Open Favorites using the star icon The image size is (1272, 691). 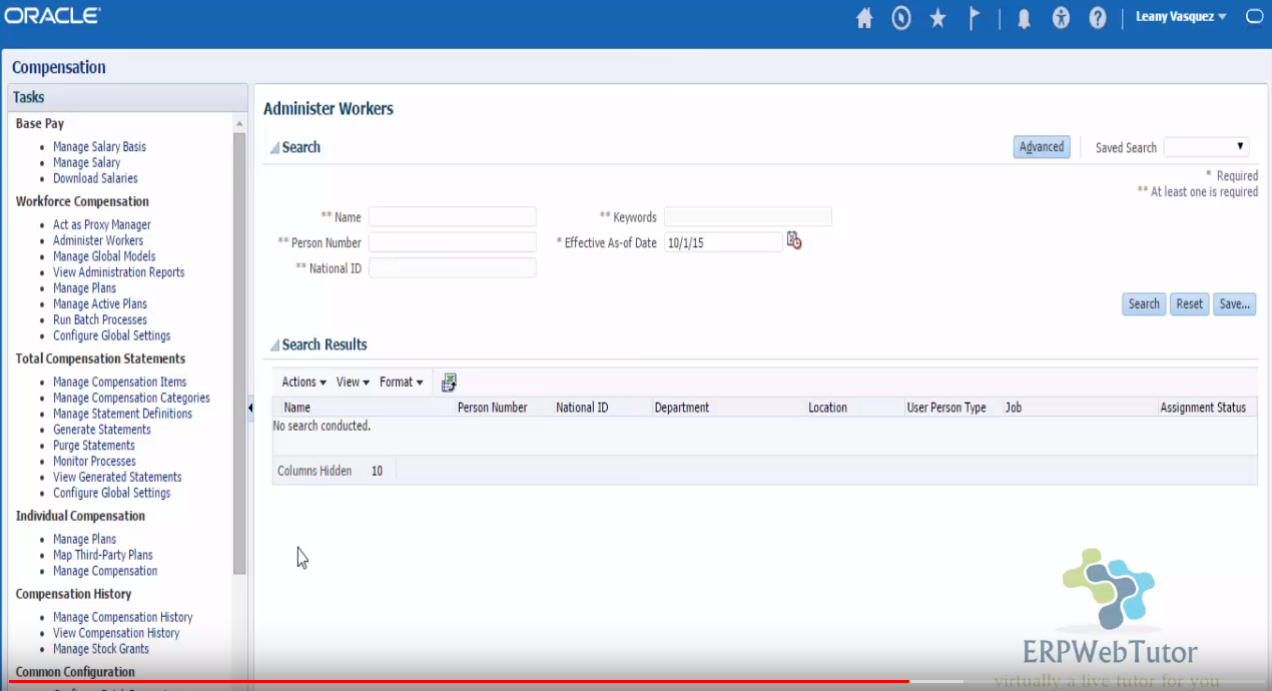pos(937,17)
